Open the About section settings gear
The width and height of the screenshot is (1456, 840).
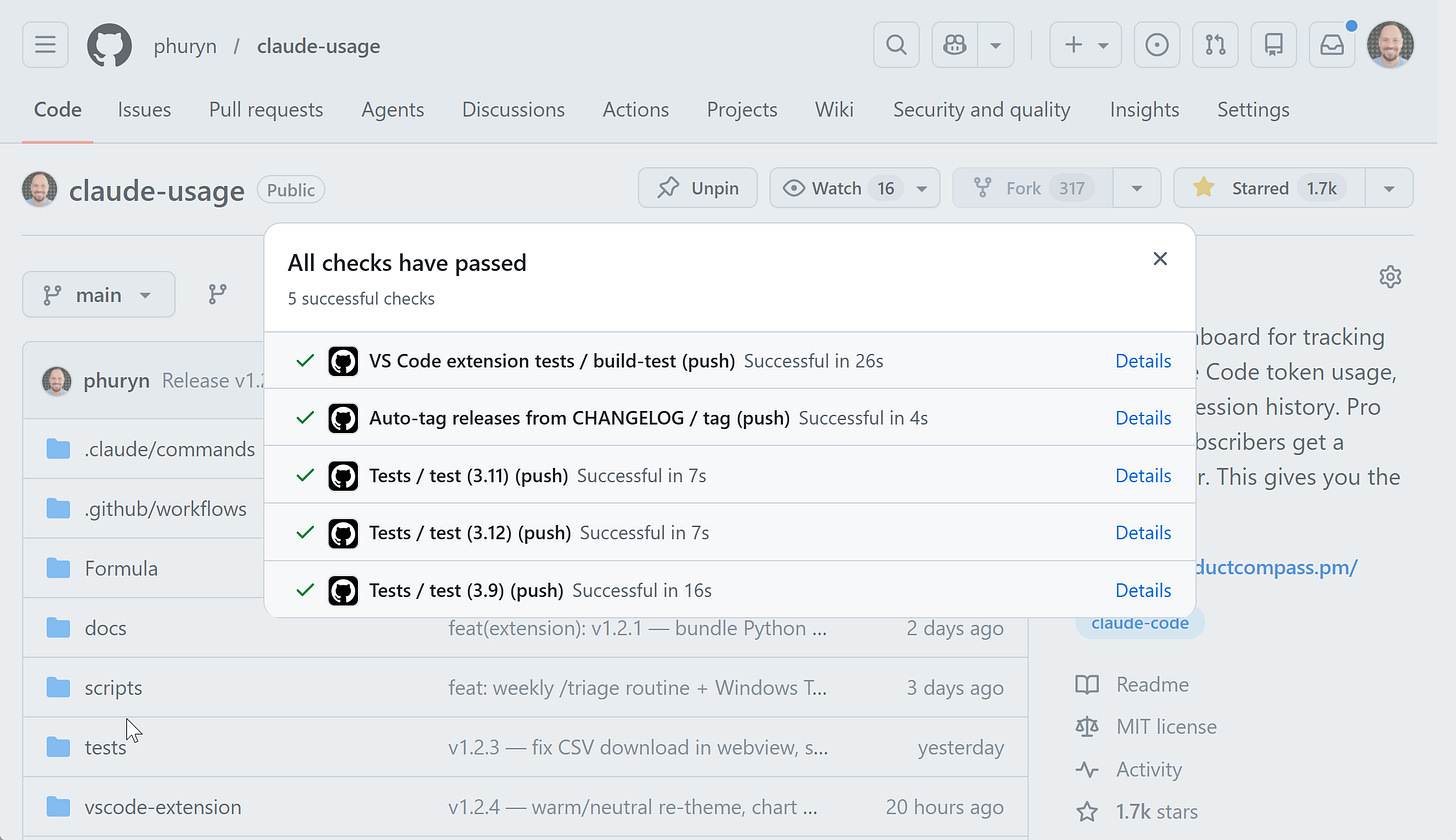click(1390, 277)
